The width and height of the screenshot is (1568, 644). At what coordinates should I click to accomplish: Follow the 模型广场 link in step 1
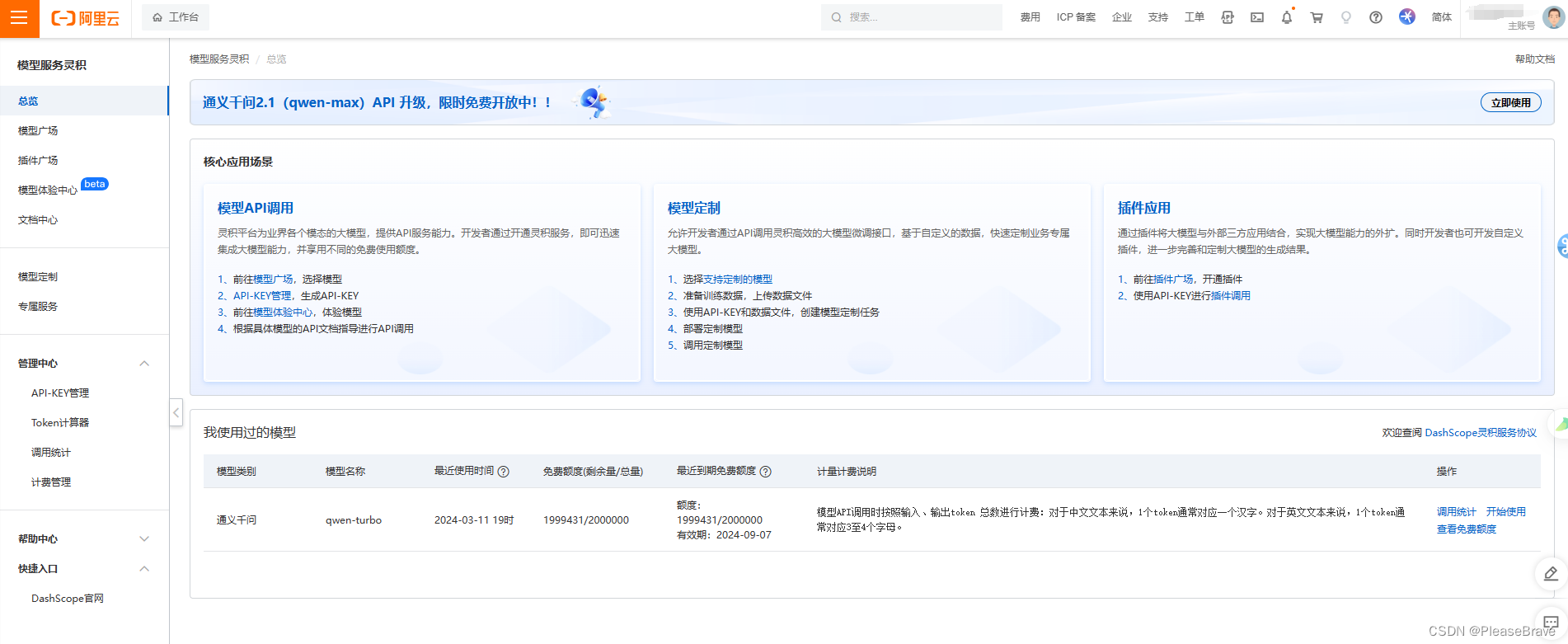point(273,280)
